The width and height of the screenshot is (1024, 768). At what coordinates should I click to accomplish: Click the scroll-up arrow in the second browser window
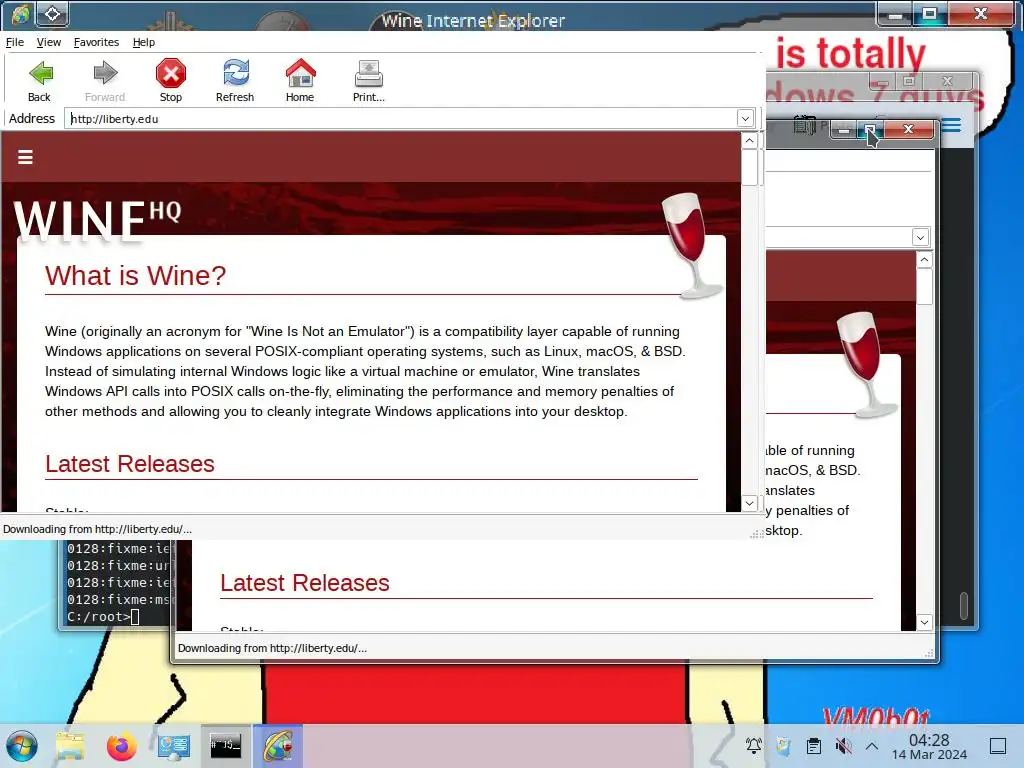tap(924, 260)
